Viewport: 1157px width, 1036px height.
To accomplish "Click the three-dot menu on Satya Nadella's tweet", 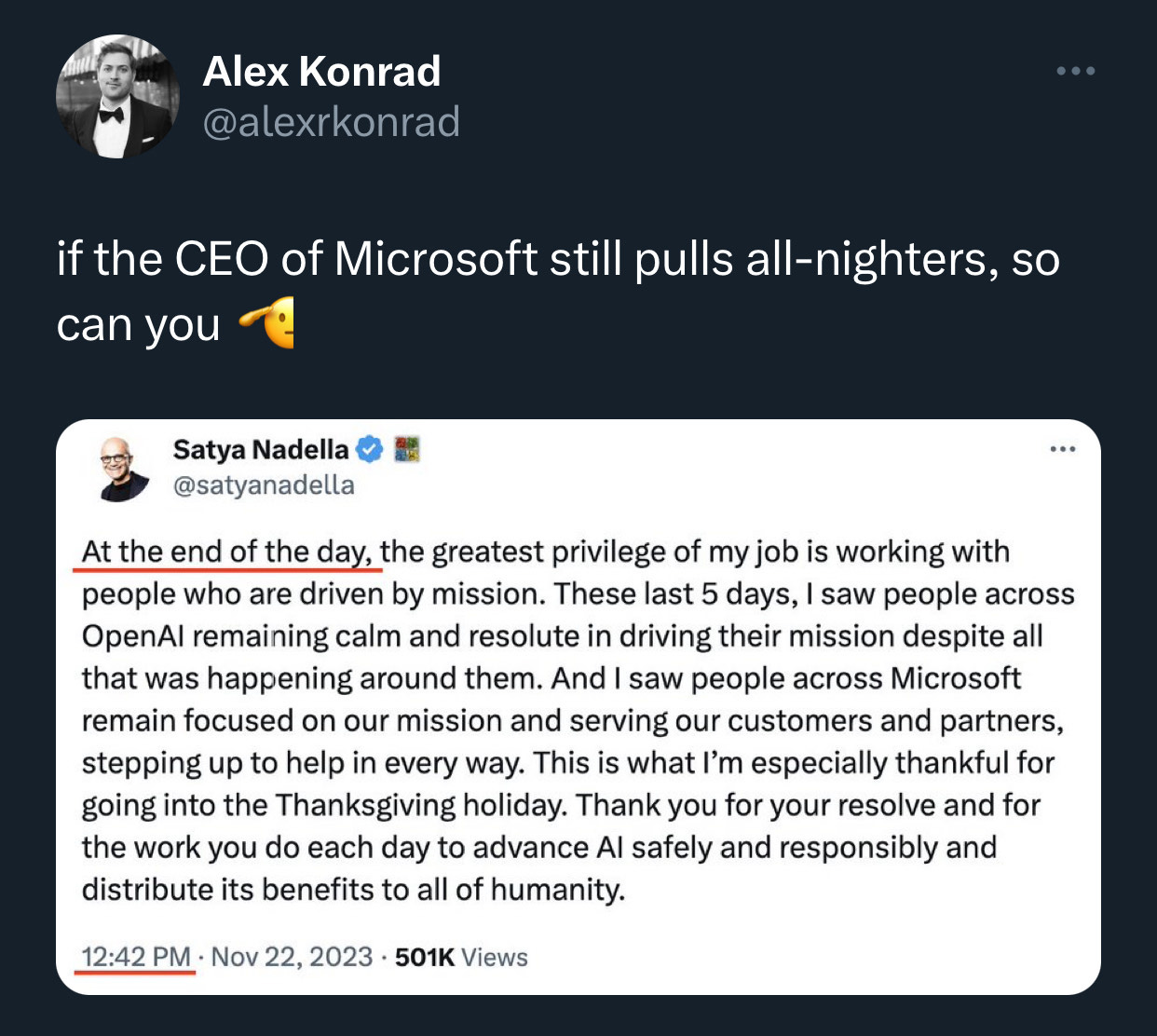I will click(1062, 448).
